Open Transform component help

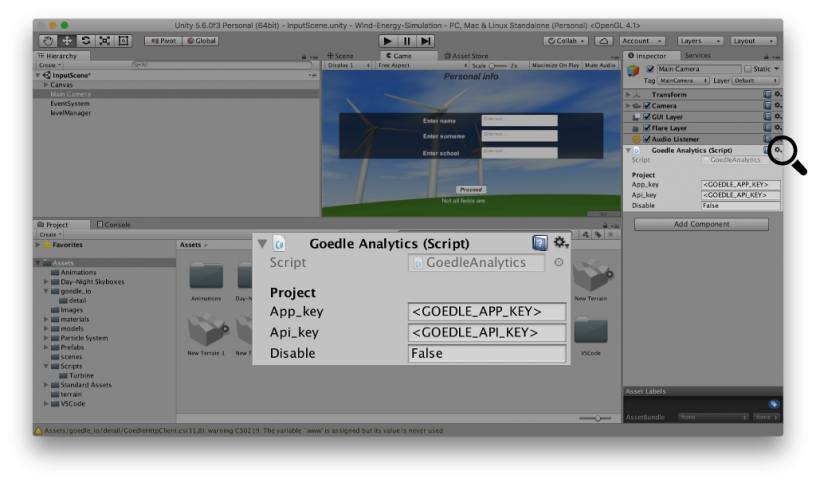(767, 94)
